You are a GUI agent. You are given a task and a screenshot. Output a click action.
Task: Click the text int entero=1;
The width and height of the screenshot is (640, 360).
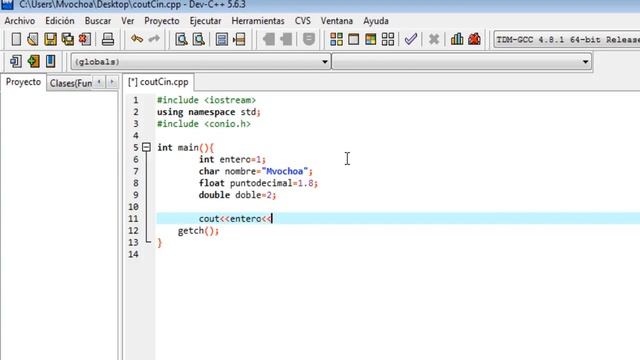point(232,159)
